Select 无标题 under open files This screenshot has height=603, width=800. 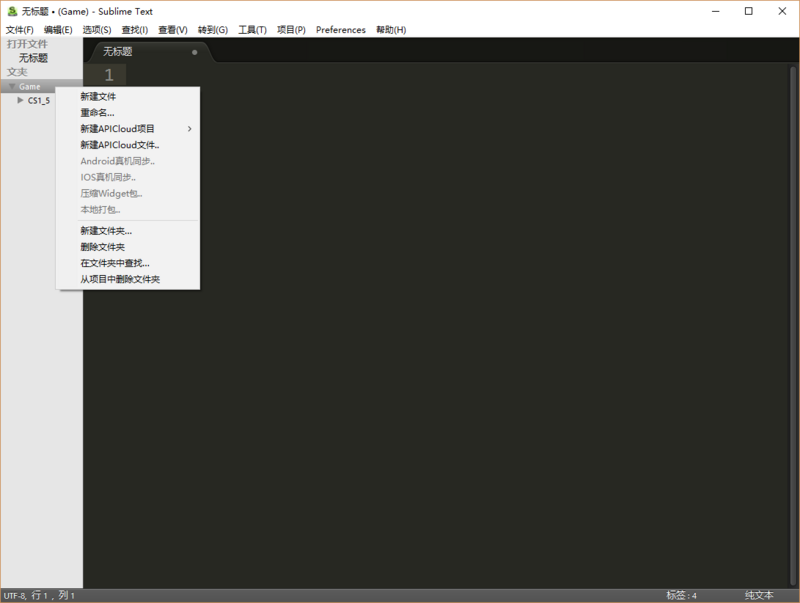(x=33, y=58)
